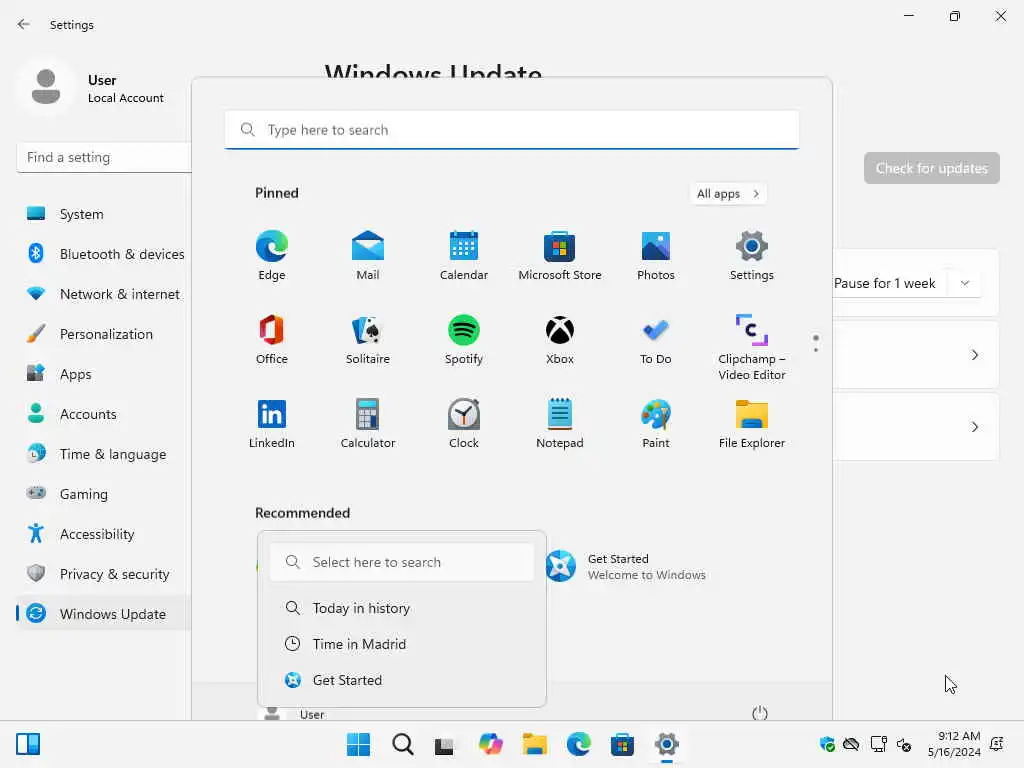Click the User account in Start menu
The height and width of the screenshot is (768, 1024).
pyautogui.click(x=294, y=714)
